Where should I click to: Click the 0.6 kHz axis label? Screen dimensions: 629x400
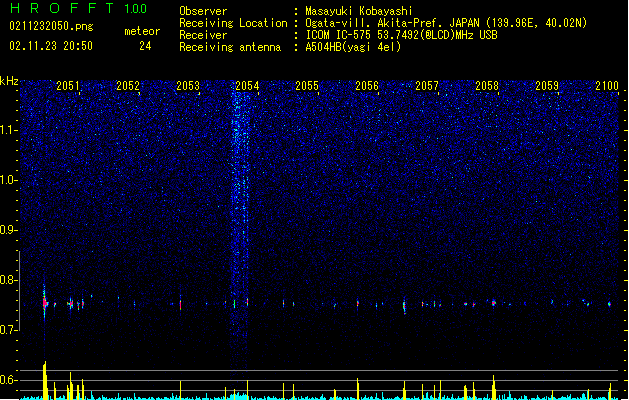coord(9,380)
